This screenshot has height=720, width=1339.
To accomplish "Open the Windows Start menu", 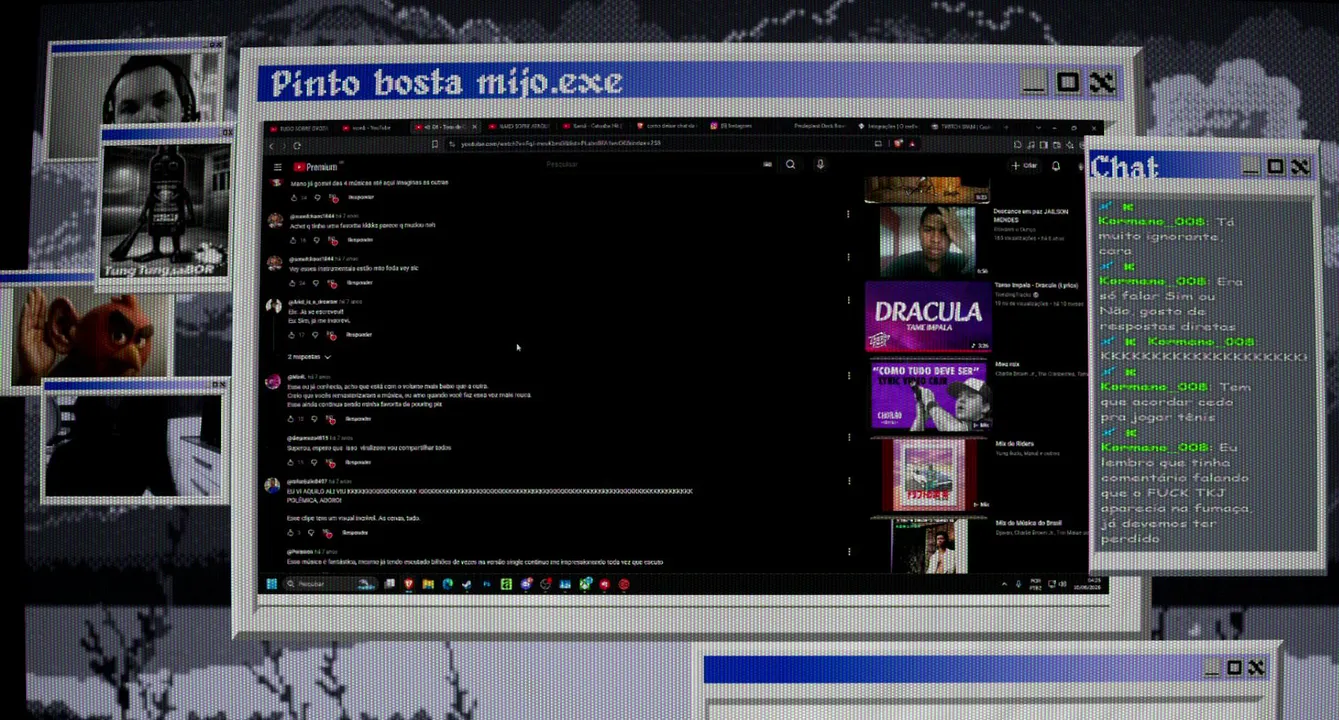I will point(272,584).
